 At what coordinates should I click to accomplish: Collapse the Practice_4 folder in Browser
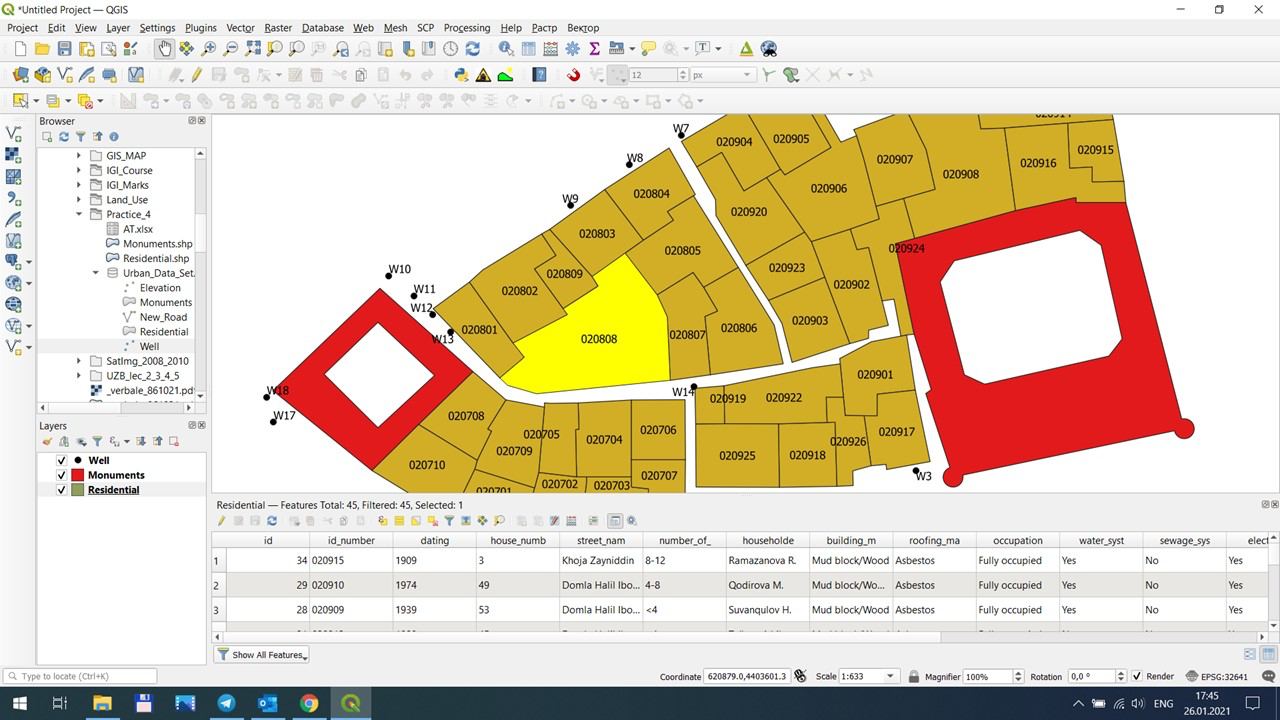tap(79, 214)
